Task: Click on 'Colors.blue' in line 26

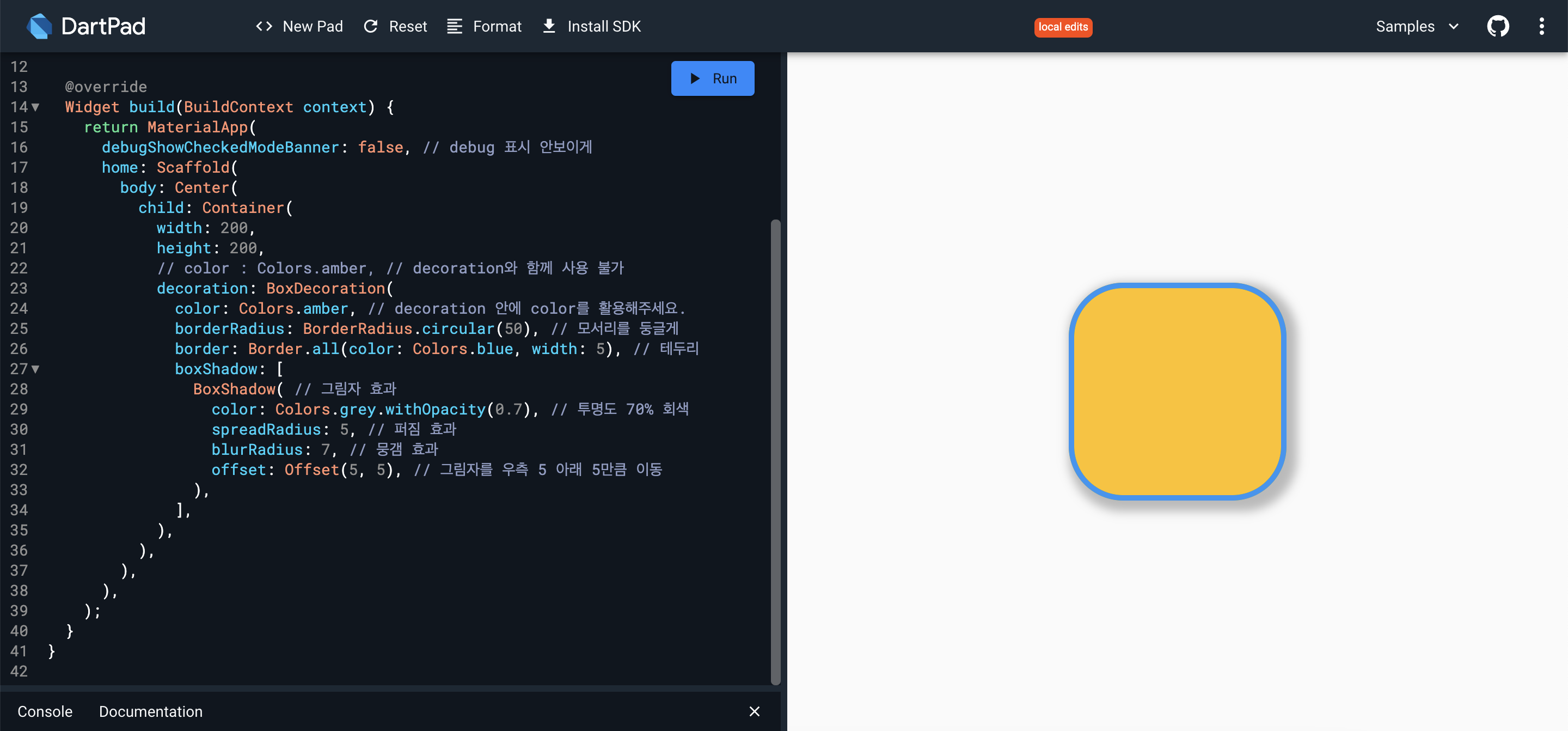Action: click(x=463, y=349)
